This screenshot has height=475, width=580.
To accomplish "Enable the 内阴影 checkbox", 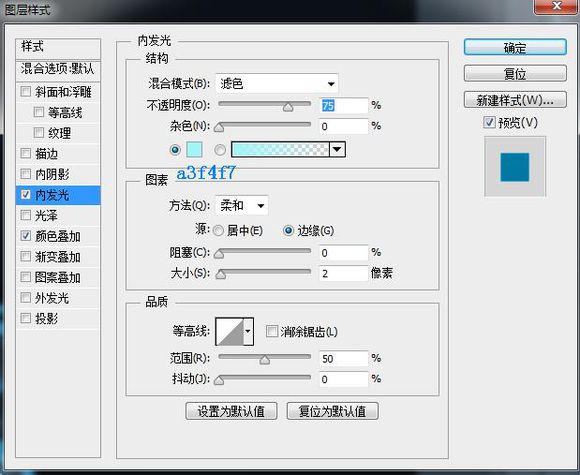I will [x=26, y=174].
